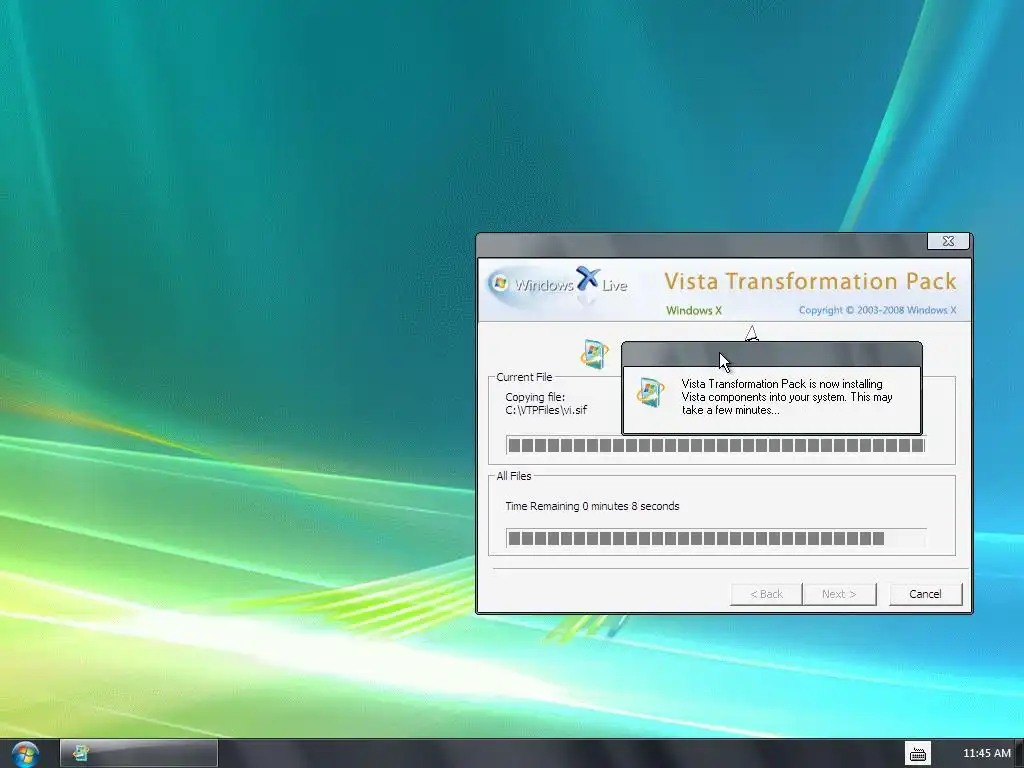Click the setup icon above Current File
Image resolution: width=1024 pixels, height=768 pixels.
pos(594,354)
